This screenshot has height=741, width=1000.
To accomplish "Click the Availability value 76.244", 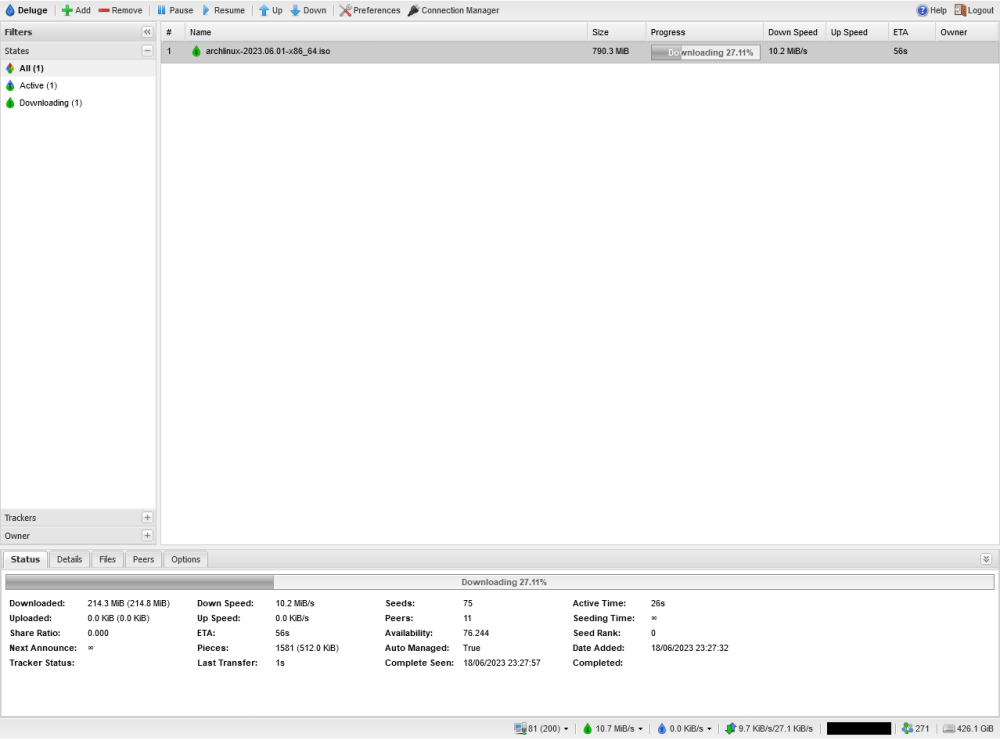I will (x=476, y=633).
